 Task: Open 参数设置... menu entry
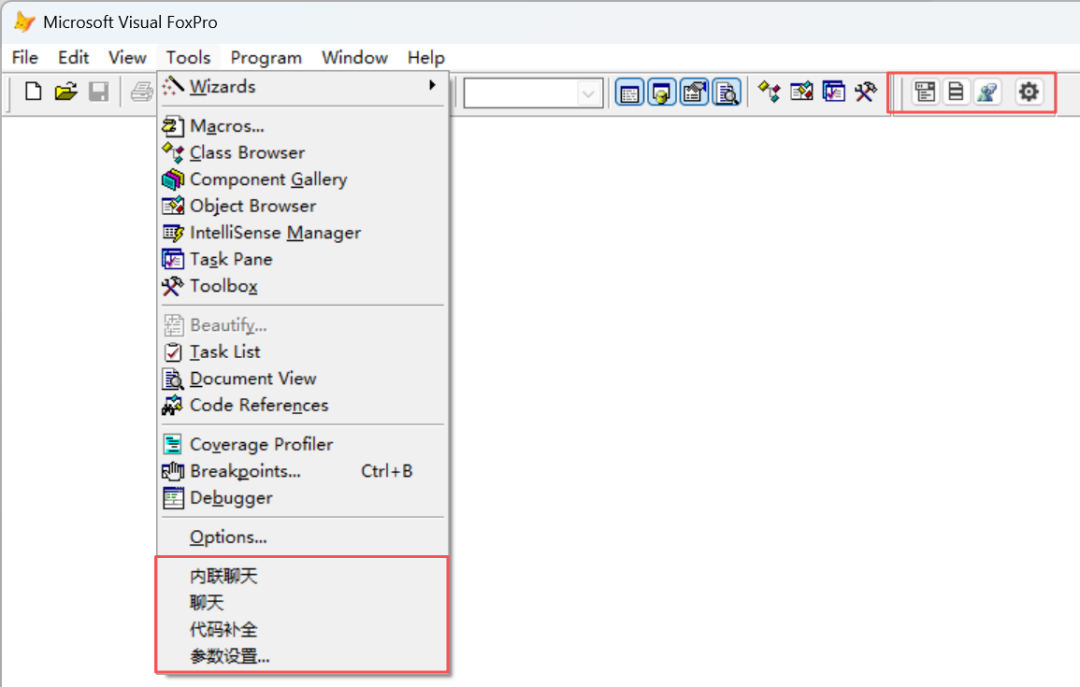click(x=303, y=657)
